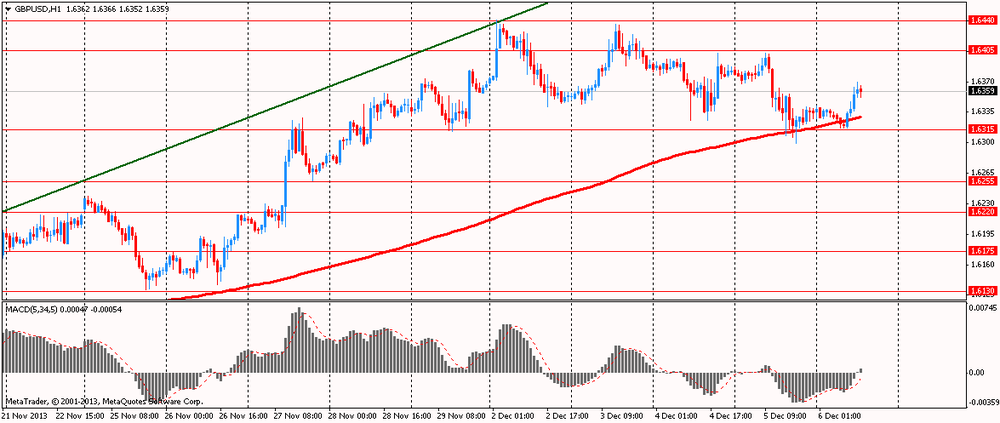This screenshot has height=423, width=1000.
Task: Click the green ascending trend line
Action: (274, 107)
